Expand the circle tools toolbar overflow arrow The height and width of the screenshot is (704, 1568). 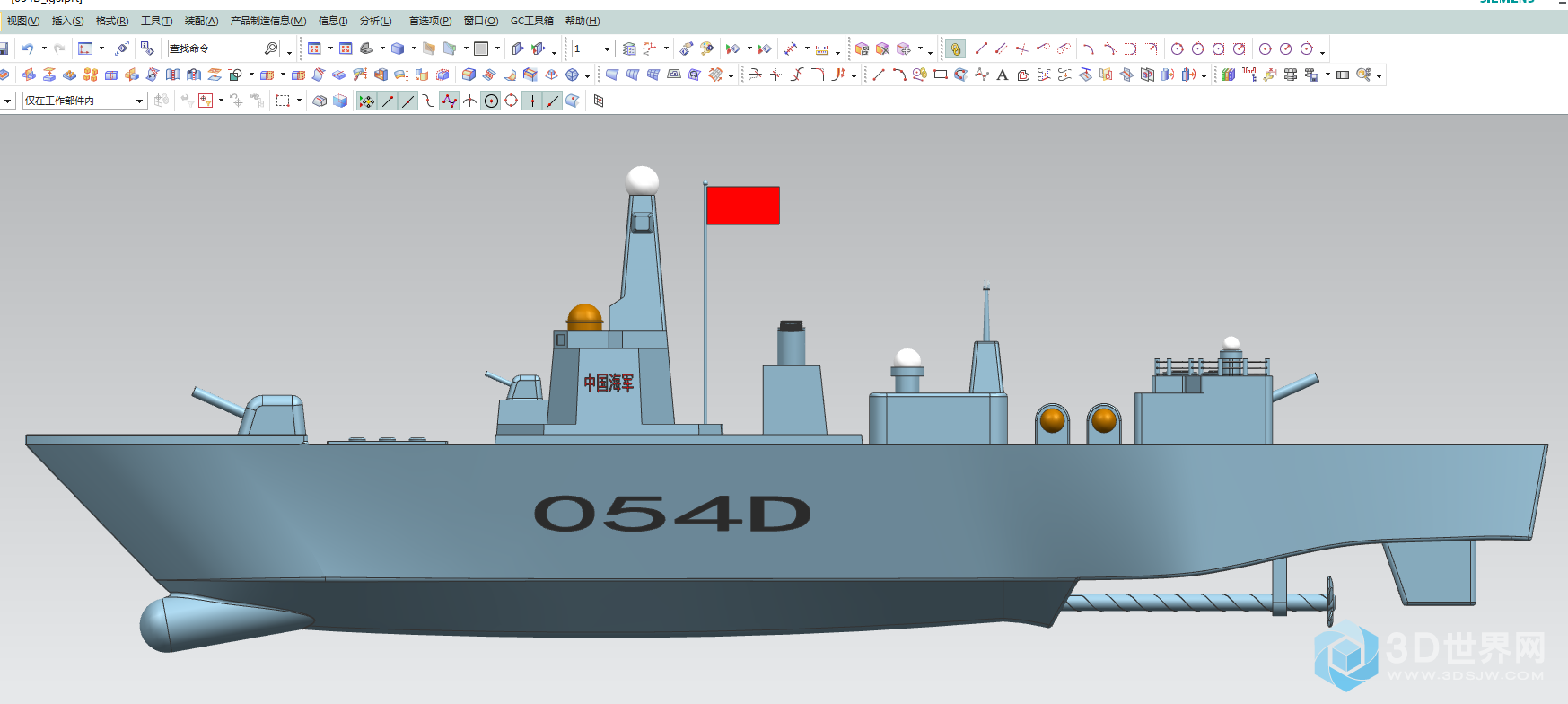point(1323,52)
